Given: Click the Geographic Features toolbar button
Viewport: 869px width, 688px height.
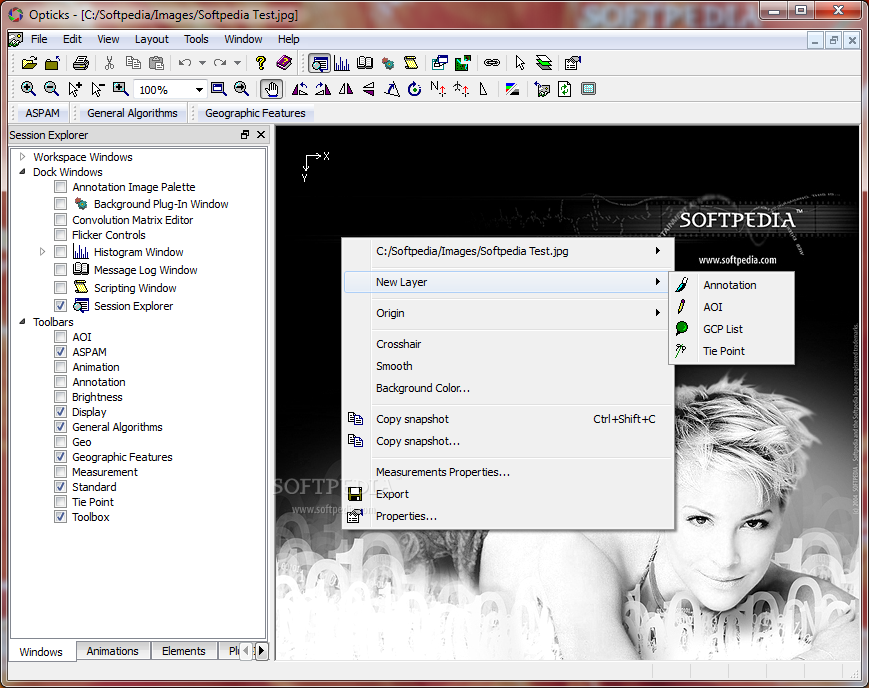Looking at the screenshot, I should [x=255, y=113].
